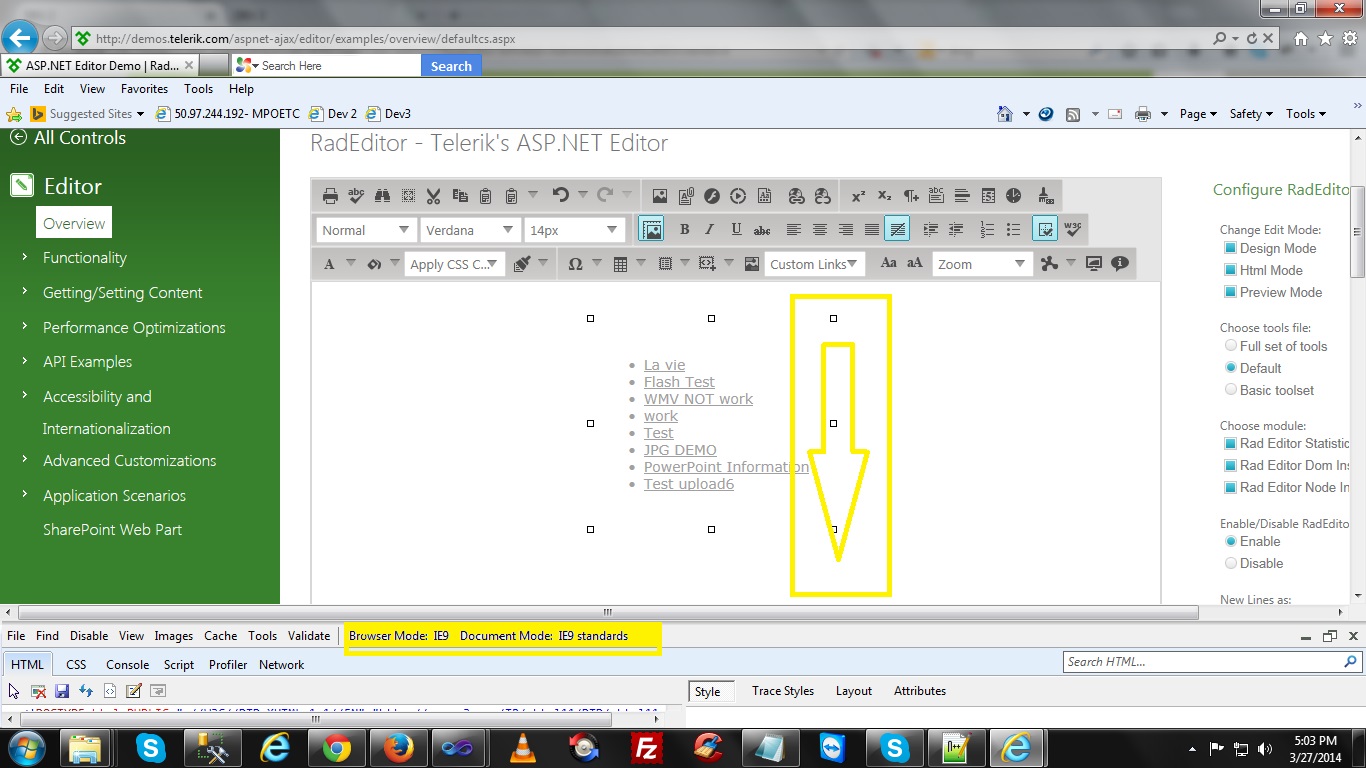The height and width of the screenshot is (768, 1366).
Task: Toggle the Design Mode checkbox
Action: 1231,248
